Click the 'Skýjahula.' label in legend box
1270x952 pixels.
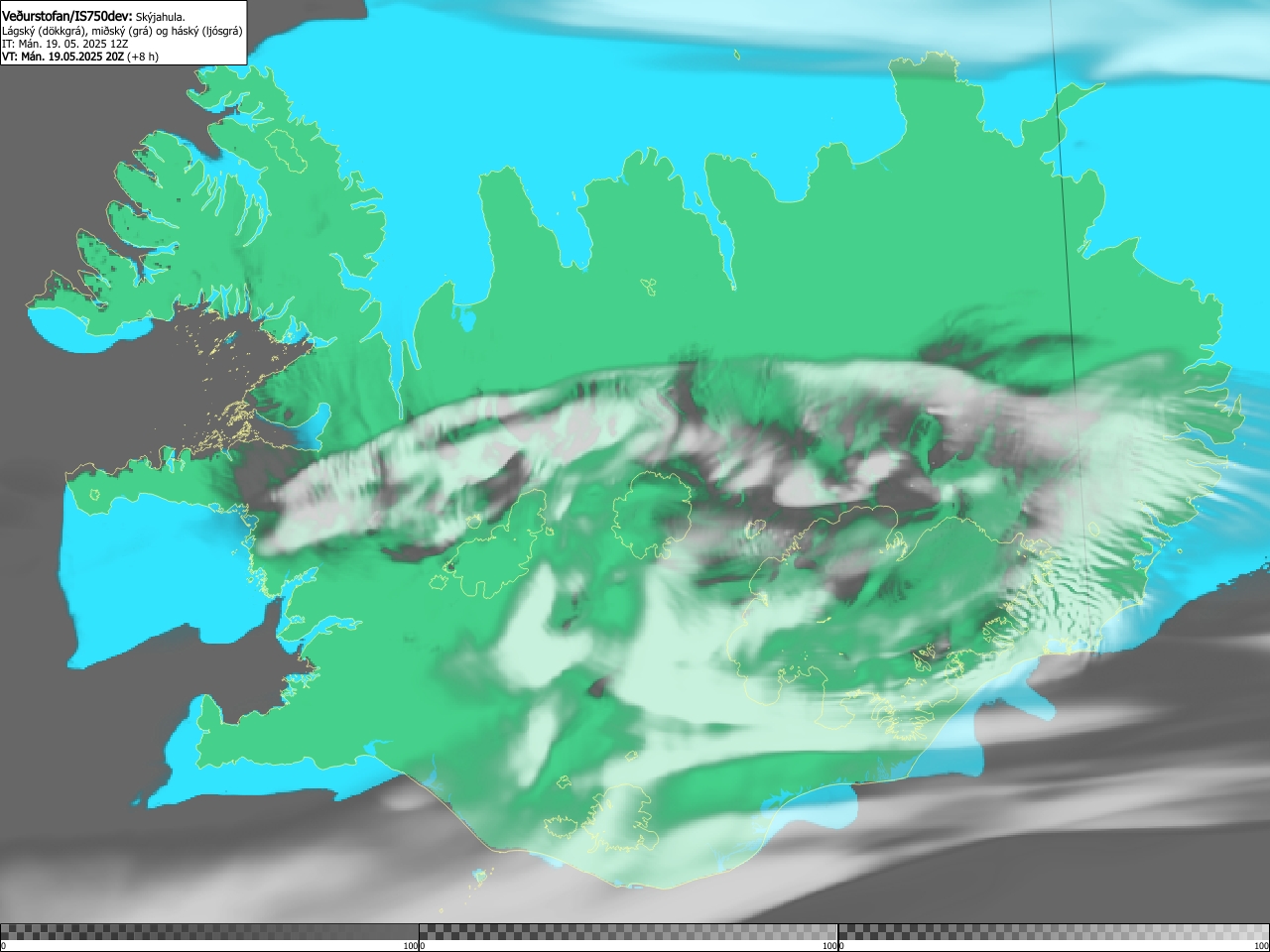(x=160, y=17)
